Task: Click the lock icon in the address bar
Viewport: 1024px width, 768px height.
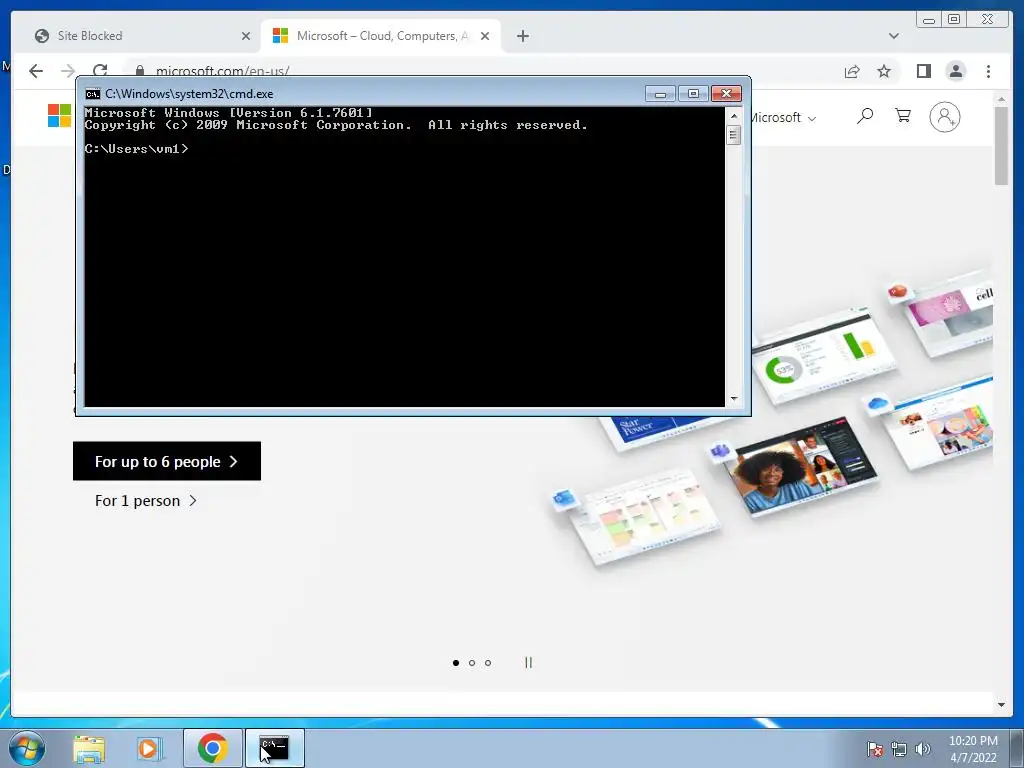Action: (139, 71)
